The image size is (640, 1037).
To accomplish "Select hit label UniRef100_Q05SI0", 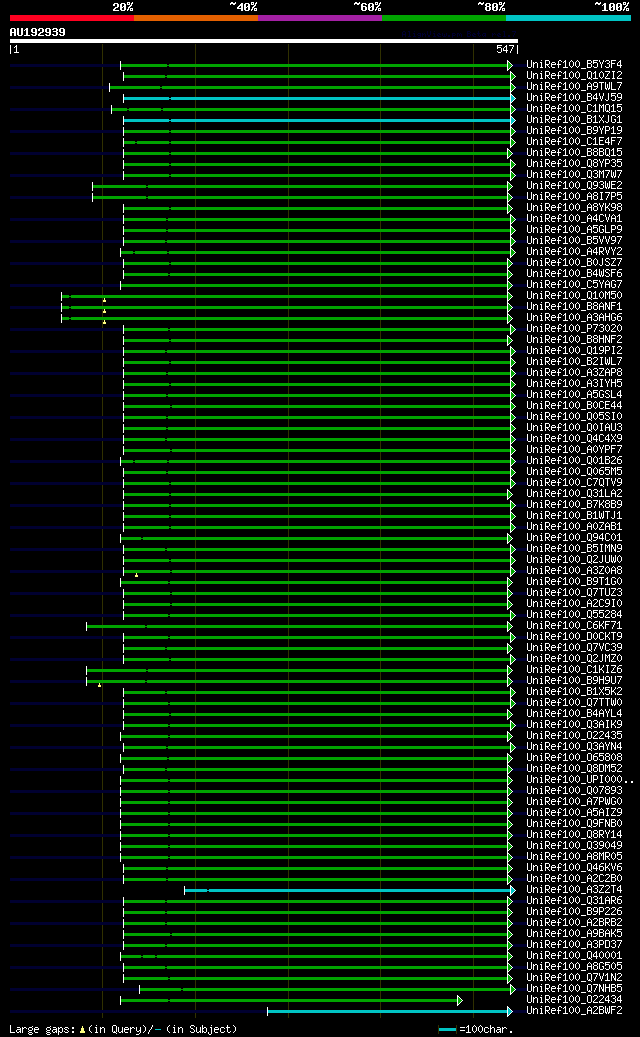I will [574, 417].
